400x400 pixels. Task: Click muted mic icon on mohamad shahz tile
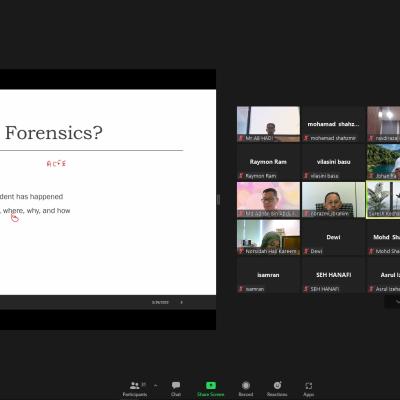(306, 138)
